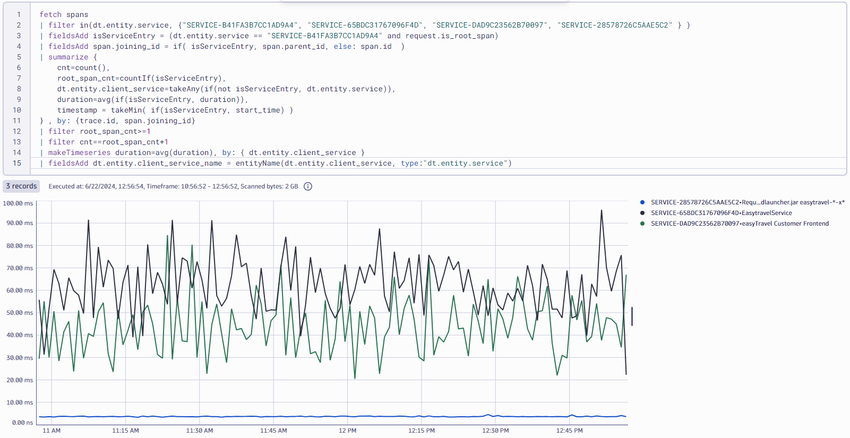The width and height of the screenshot is (850, 438).
Task: Click the takeAny client_service line
Action: [226, 89]
